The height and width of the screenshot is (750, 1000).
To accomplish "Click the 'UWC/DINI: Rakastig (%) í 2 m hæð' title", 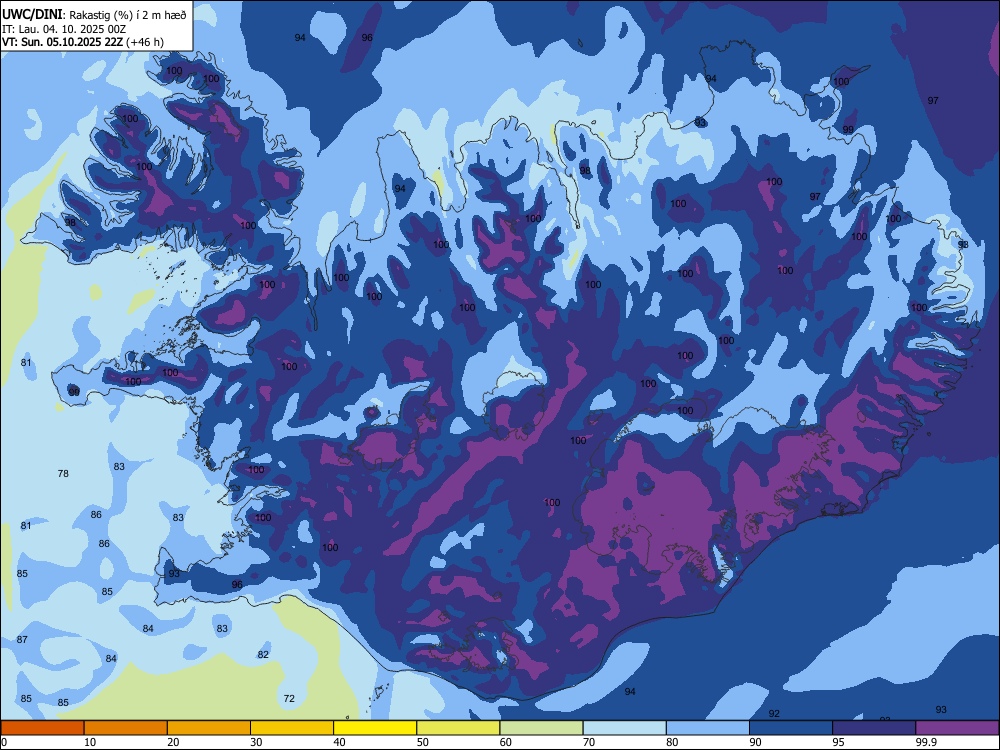I will coord(94,15).
